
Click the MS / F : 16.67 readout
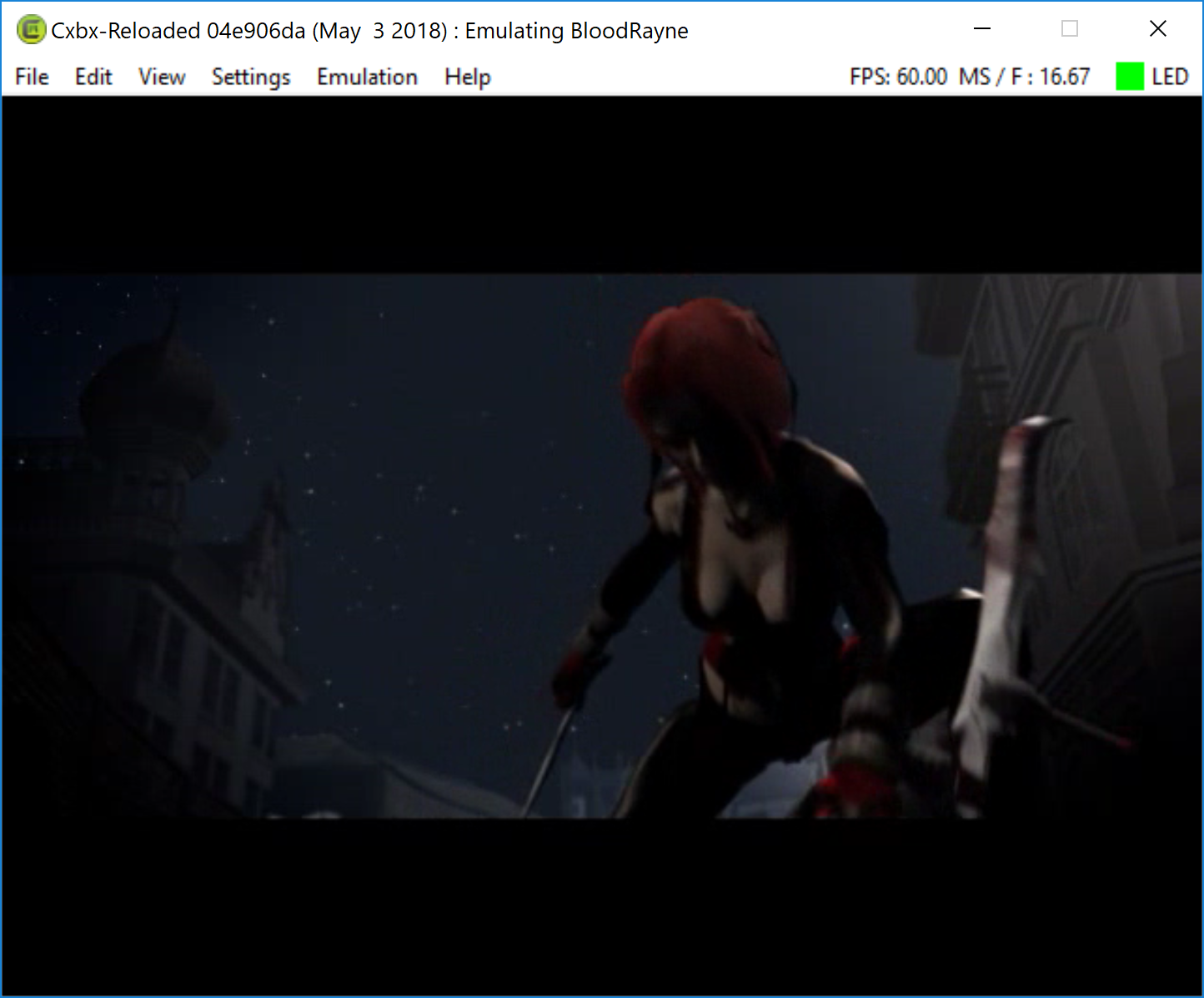1024,77
